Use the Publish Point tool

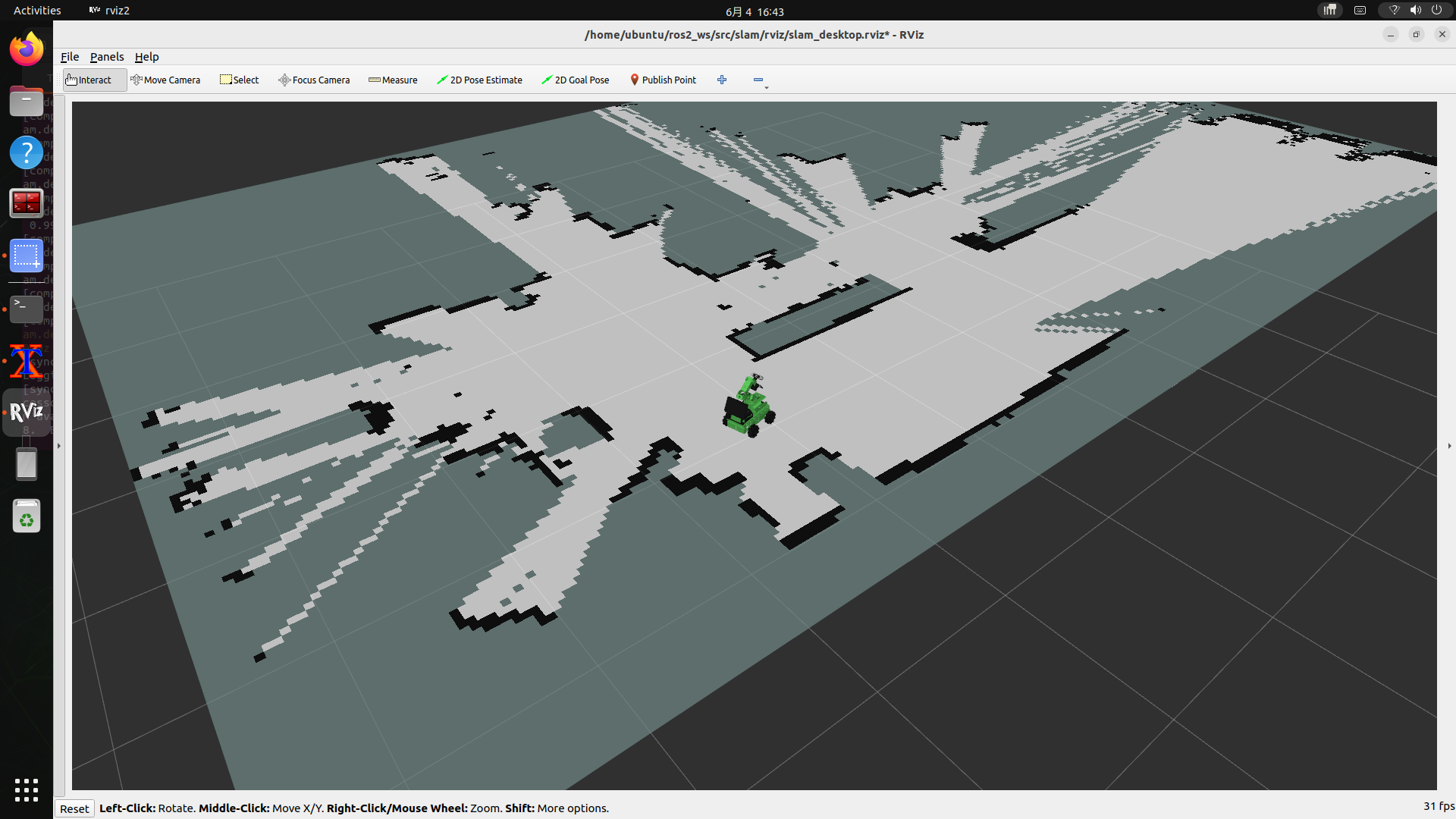click(x=663, y=80)
